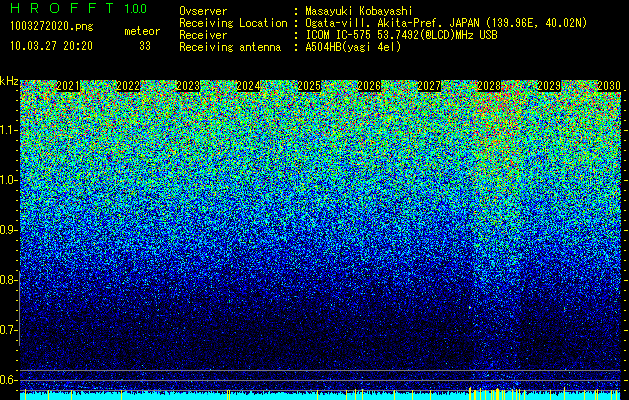The height and width of the screenshot is (400, 629).
Task: Click the 0.9 frequency axis label
Action: (x=8, y=230)
